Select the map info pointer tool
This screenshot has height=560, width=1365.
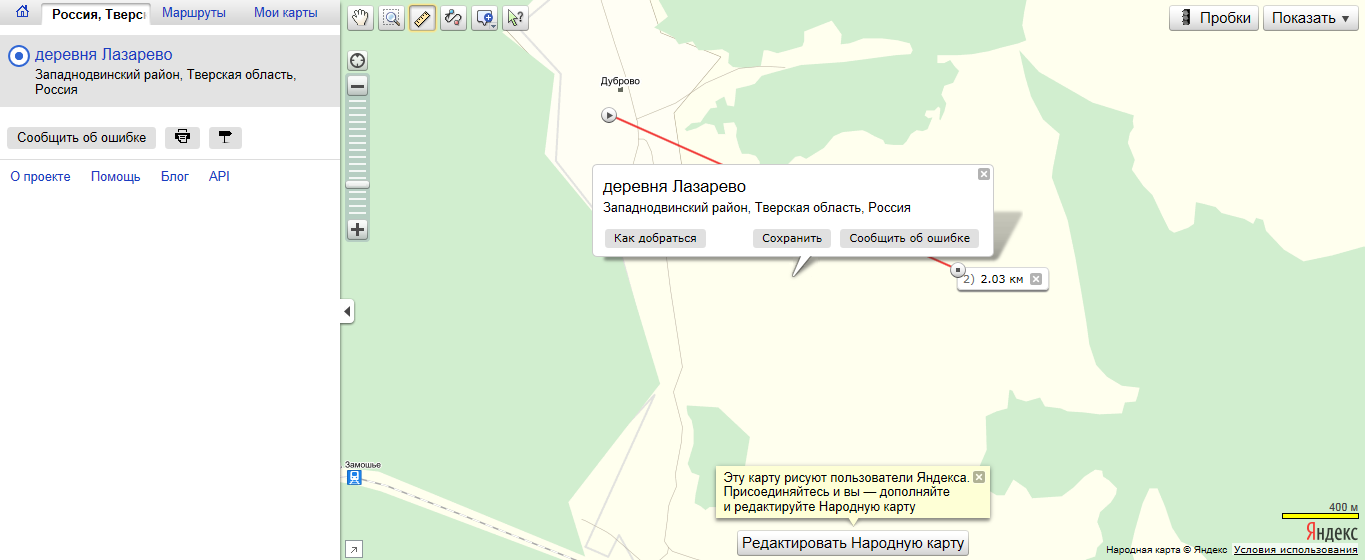[515, 17]
